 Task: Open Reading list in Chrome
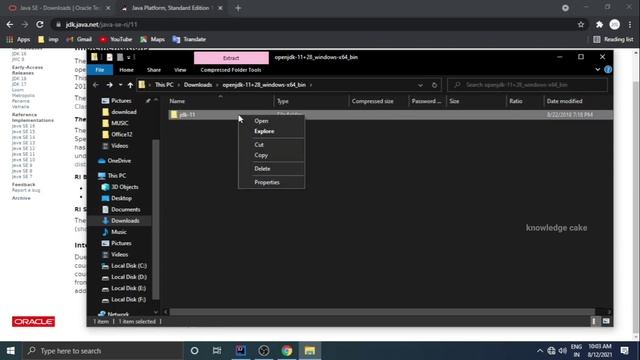[x=613, y=39]
